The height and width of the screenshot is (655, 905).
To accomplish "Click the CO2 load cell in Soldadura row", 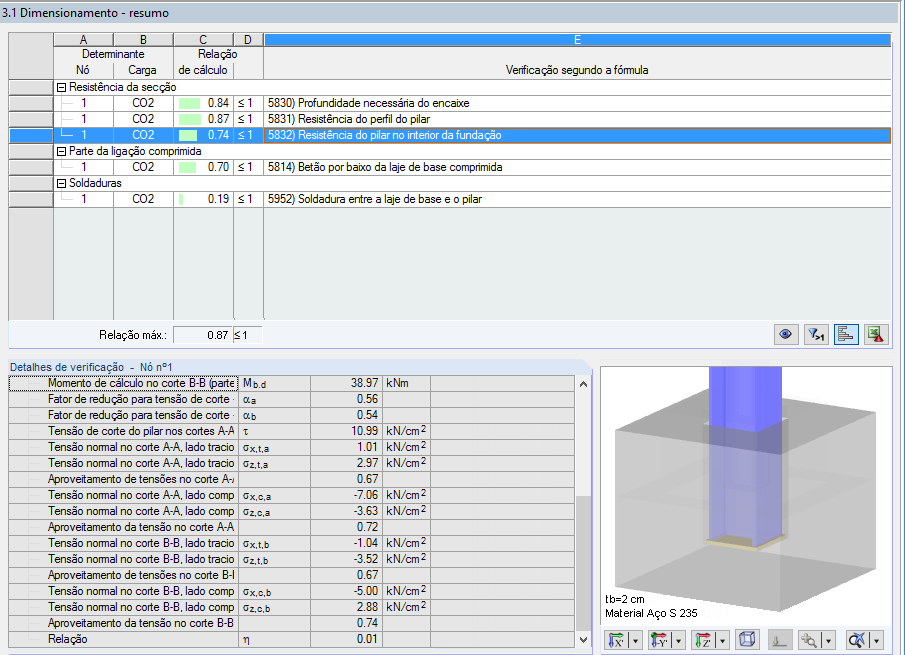I will coord(143,199).
